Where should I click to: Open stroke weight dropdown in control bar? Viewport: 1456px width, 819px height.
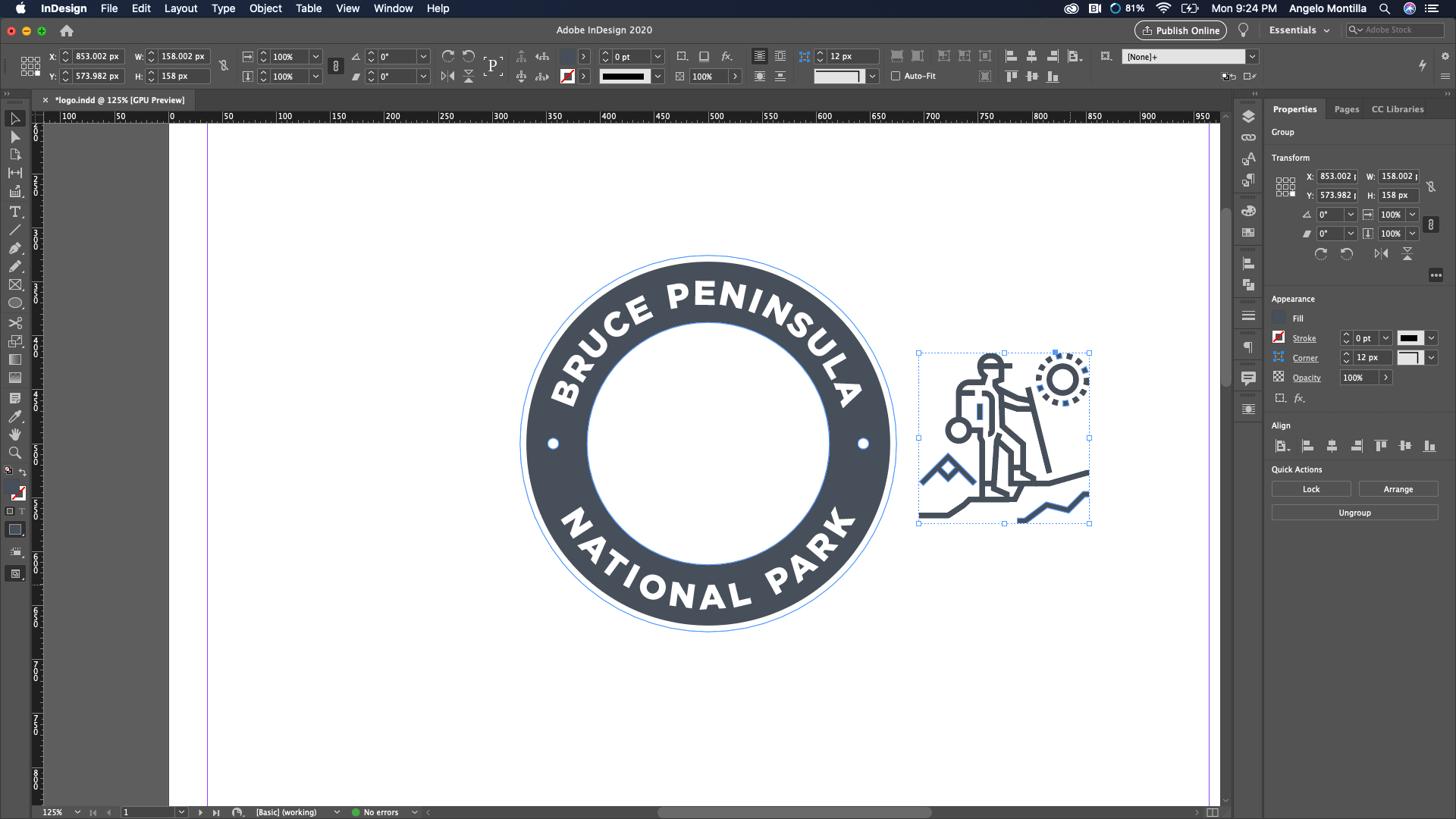click(658, 57)
